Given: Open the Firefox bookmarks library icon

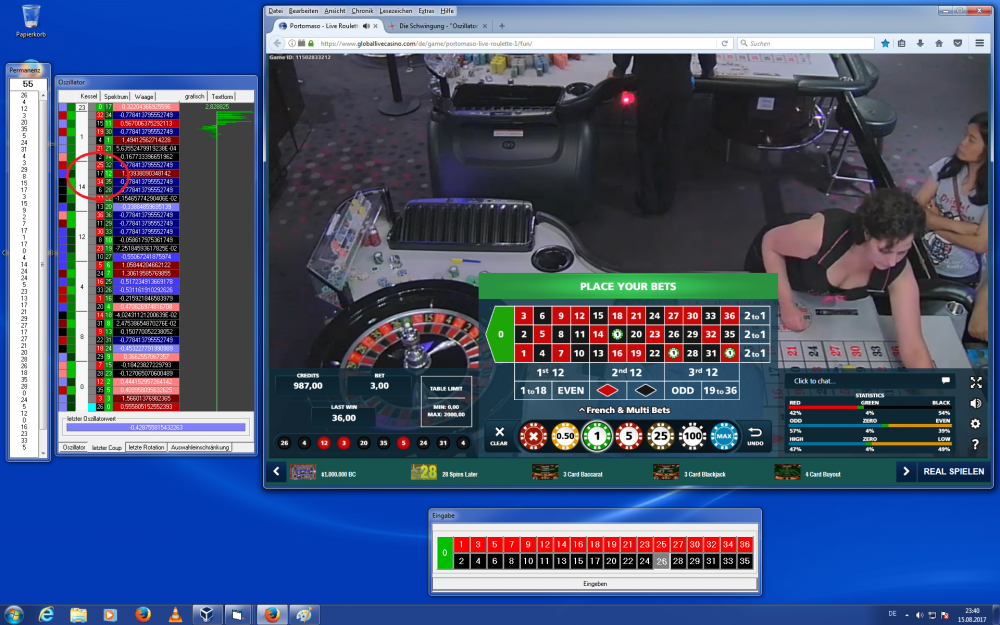Looking at the screenshot, I should pyautogui.click(x=902, y=43).
